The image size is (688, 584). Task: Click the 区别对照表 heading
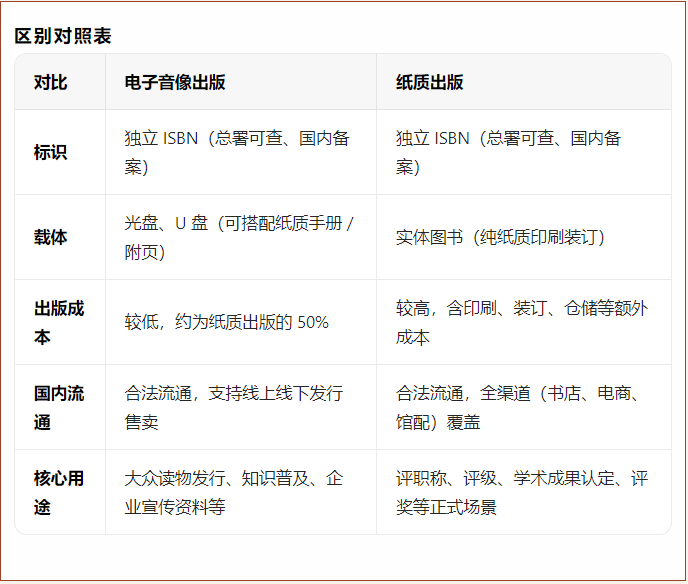(x=63, y=36)
